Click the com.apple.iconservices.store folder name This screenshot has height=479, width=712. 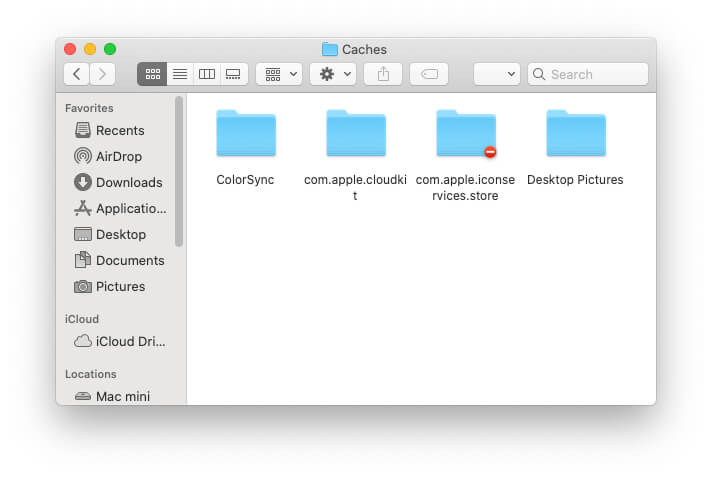pos(465,188)
